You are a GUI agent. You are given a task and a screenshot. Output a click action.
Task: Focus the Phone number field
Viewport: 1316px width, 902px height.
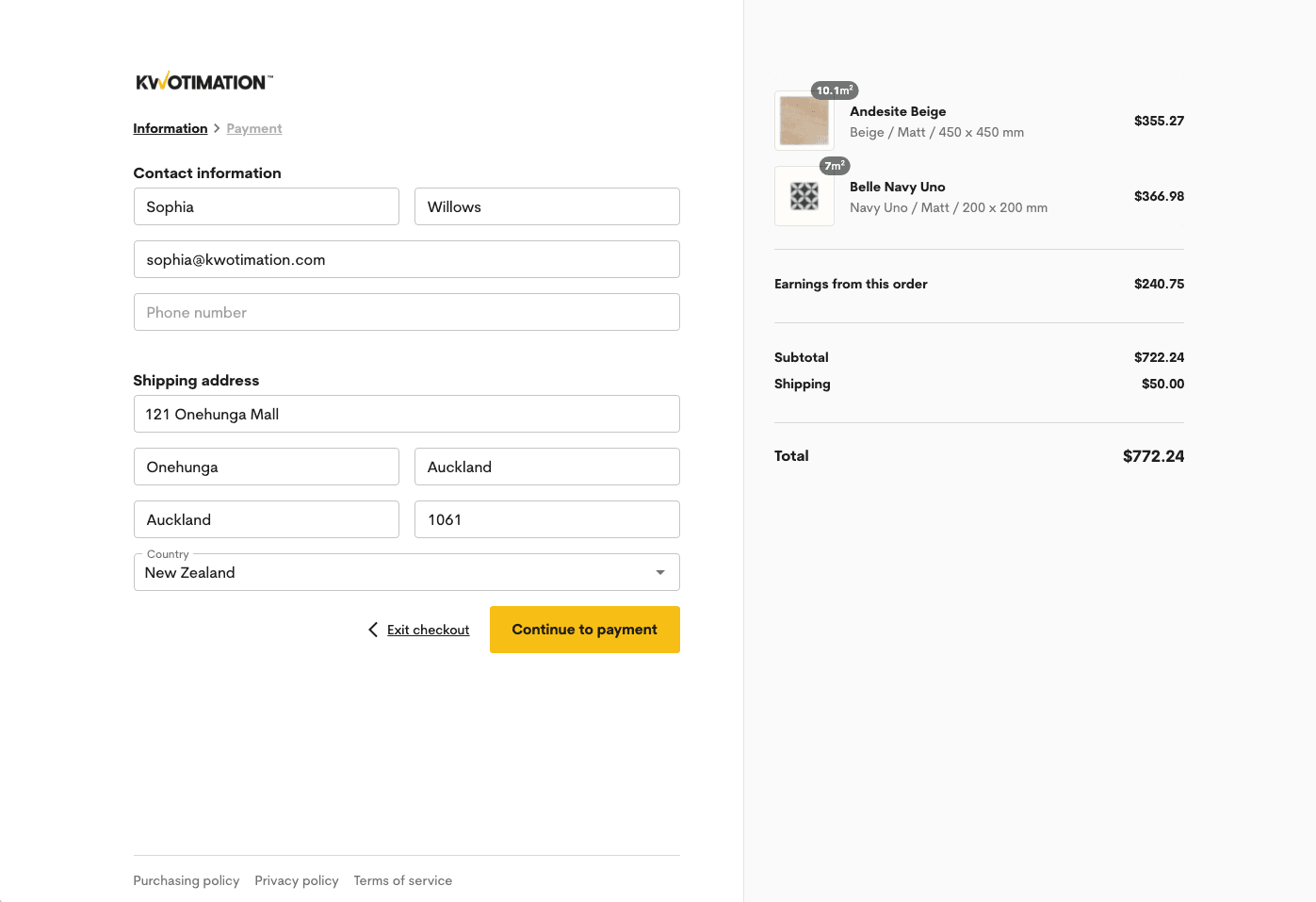point(406,312)
